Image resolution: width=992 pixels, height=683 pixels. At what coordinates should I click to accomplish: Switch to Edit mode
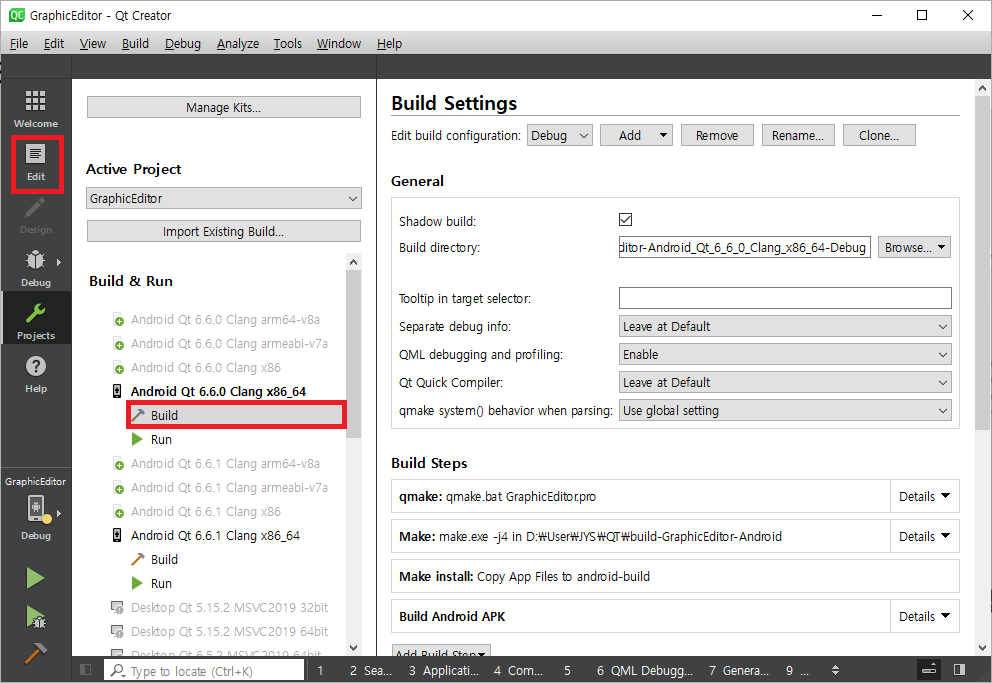[35, 163]
